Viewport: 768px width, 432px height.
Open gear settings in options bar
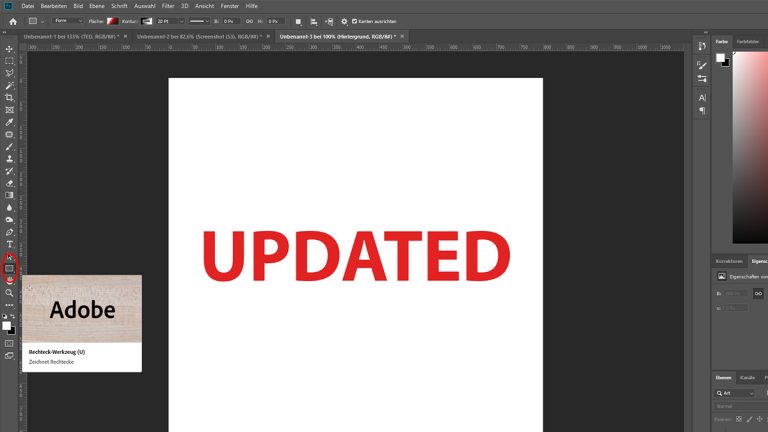(344, 22)
